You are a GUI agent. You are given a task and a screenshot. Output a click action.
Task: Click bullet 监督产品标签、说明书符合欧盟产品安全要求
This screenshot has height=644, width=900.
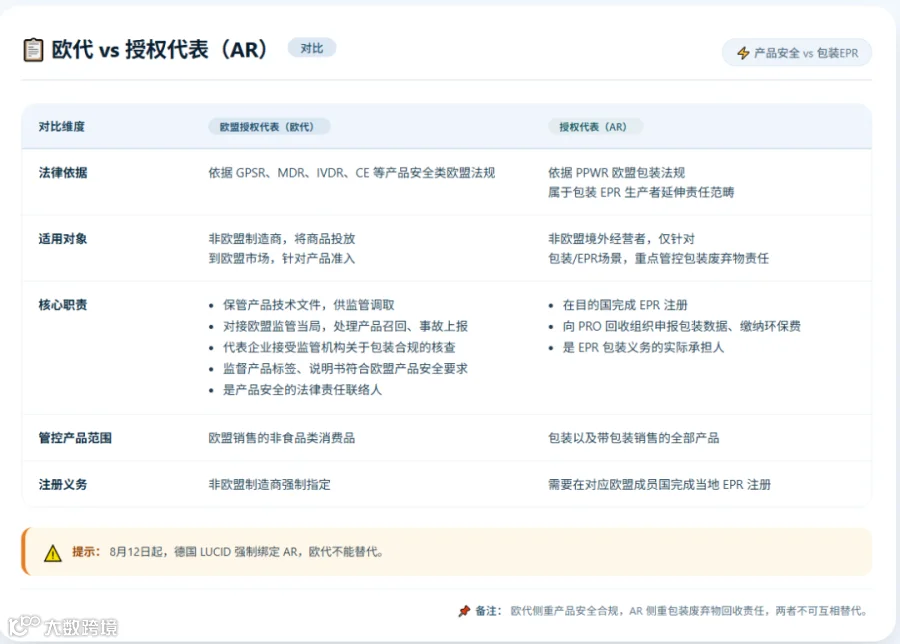(x=346, y=368)
